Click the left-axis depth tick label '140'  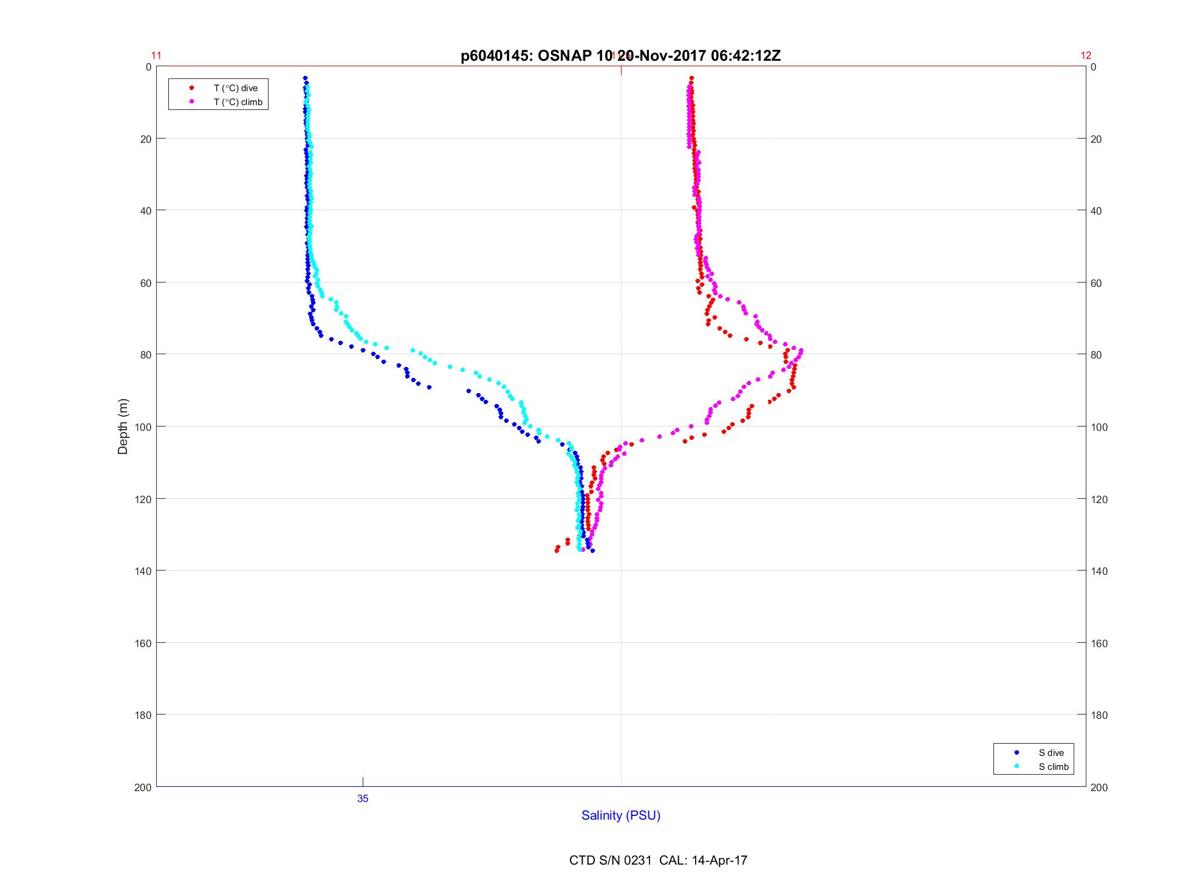point(142,571)
